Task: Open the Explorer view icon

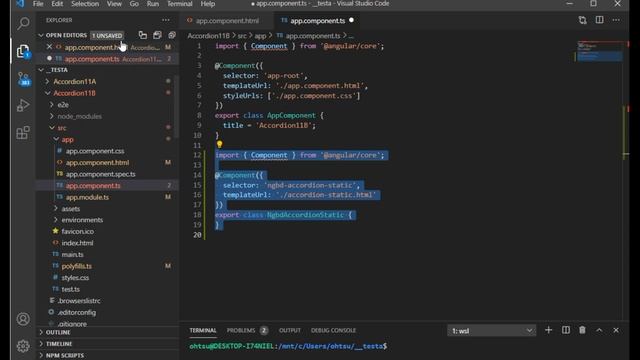Action: click(x=23, y=51)
